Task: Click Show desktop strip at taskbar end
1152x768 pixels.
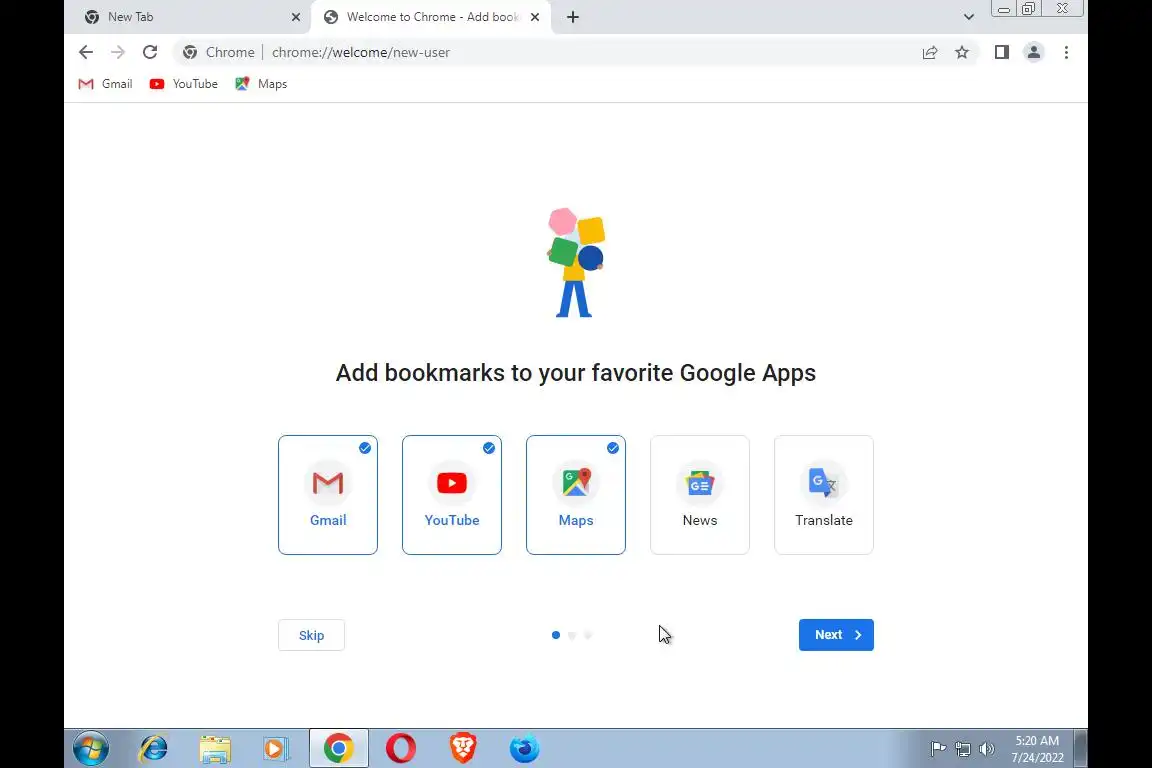Action: click(1081, 749)
